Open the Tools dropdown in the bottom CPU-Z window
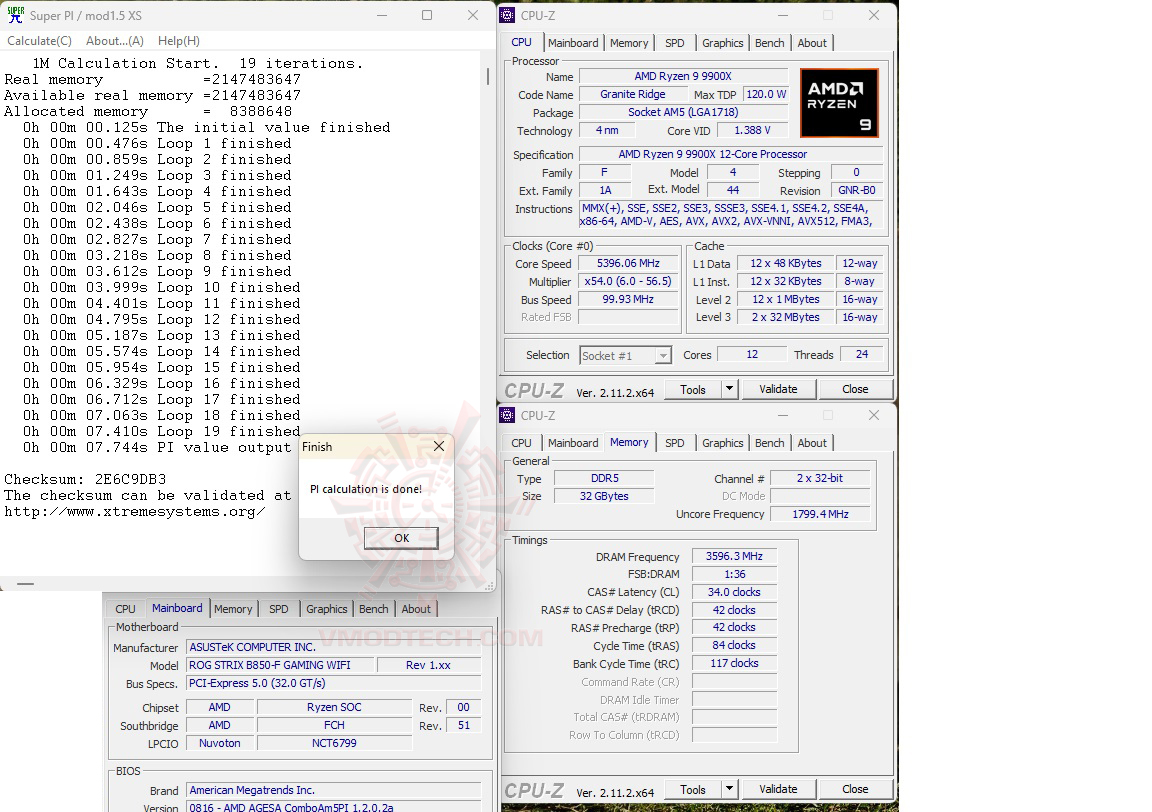Image resolution: width=1152 pixels, height=812 pixels. tap(700, 789)
